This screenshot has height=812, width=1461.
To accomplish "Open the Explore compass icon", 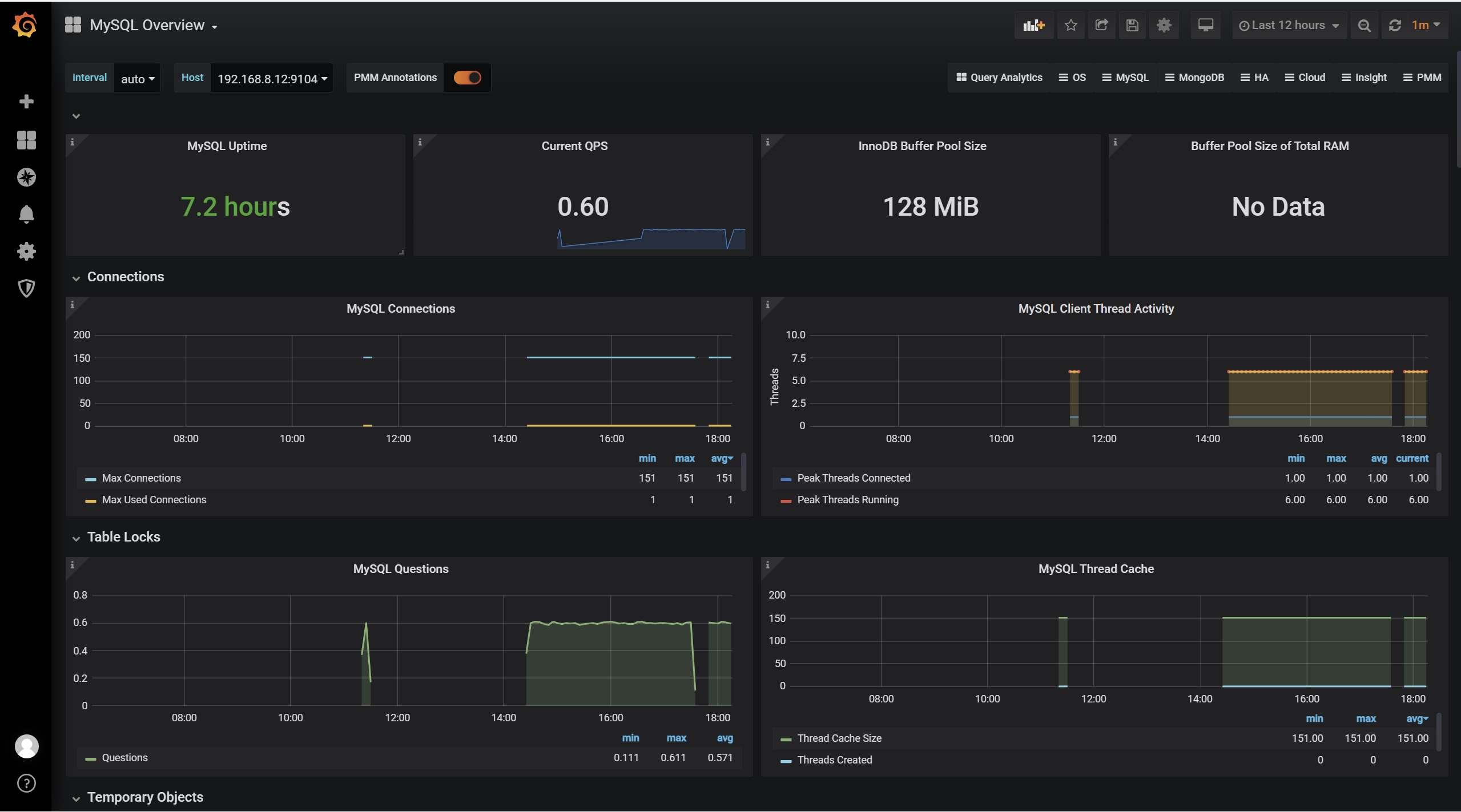I will 26,177.
